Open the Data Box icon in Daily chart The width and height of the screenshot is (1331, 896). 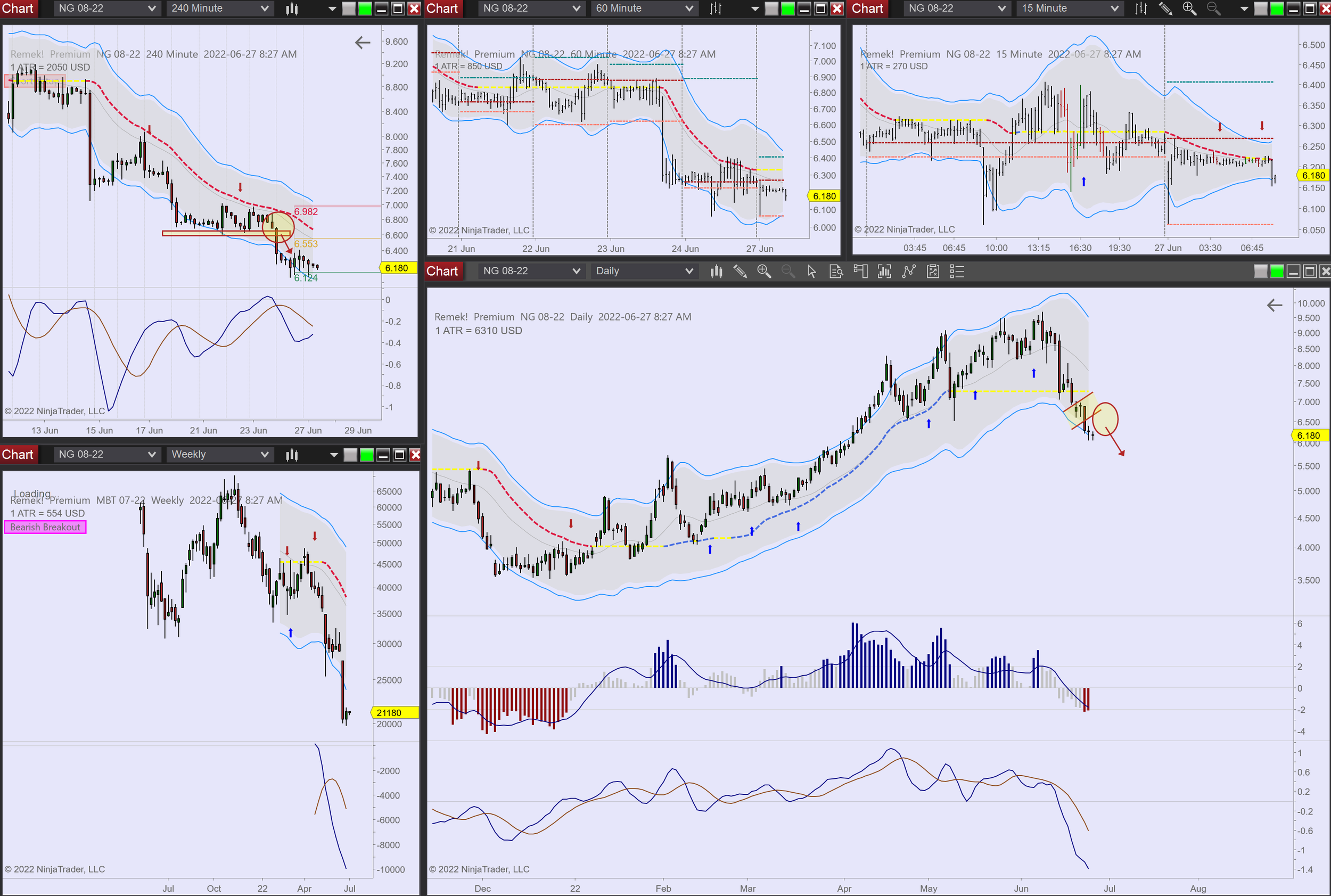[835, 272]
